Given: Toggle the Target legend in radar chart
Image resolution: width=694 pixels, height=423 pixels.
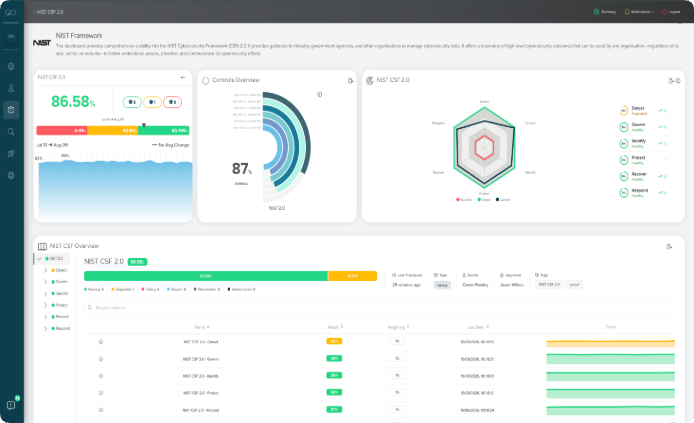Looking at the screenshot, I should pyautogui.click(x=484, y=200).
